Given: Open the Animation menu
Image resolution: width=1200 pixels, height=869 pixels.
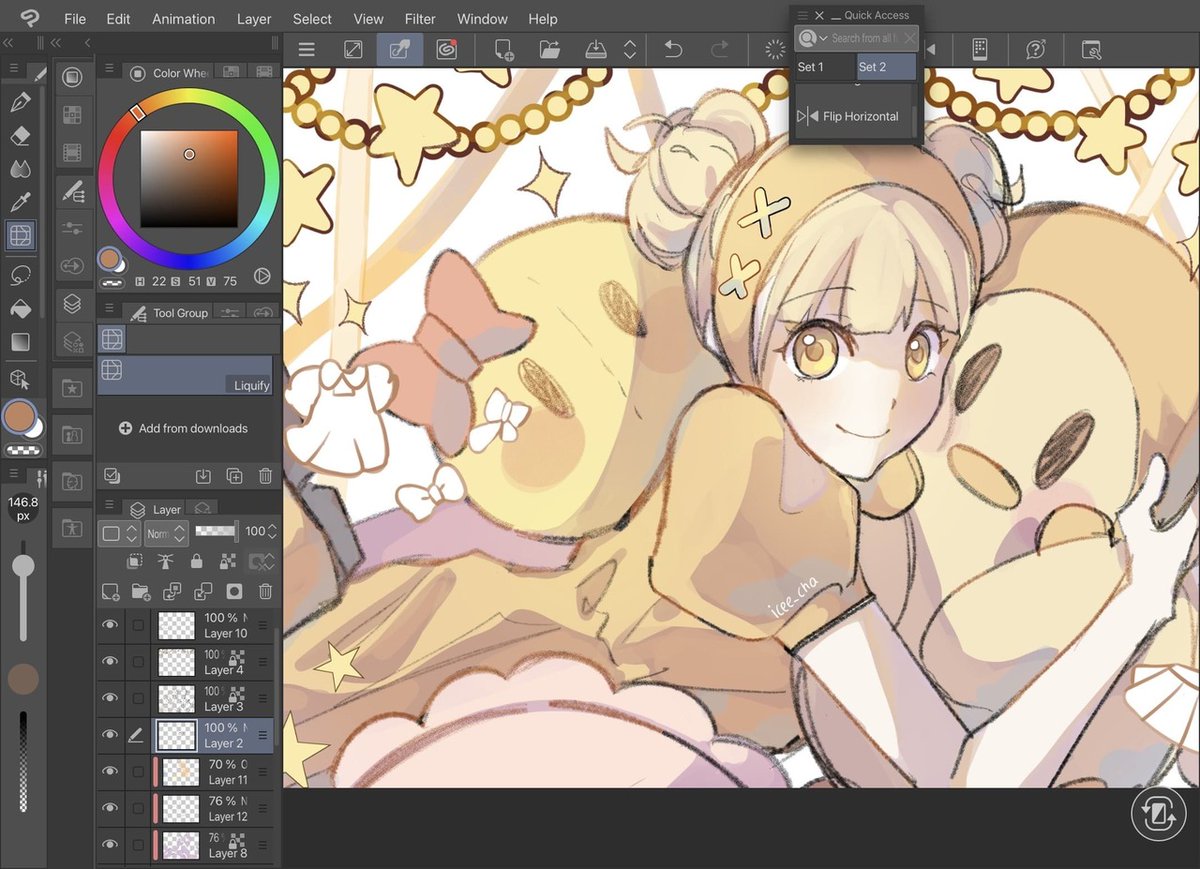Looking at the screenshot, I should 183,19.
